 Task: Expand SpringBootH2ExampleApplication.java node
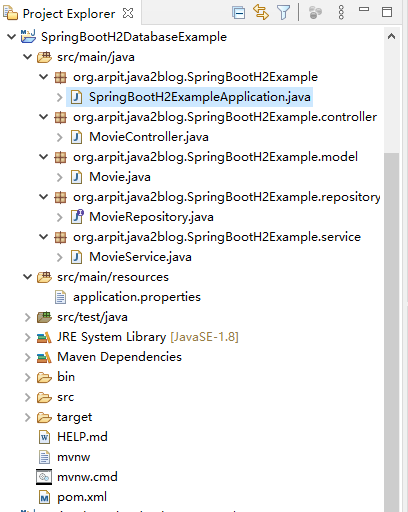pyautogui.click(x=60, y=97)
